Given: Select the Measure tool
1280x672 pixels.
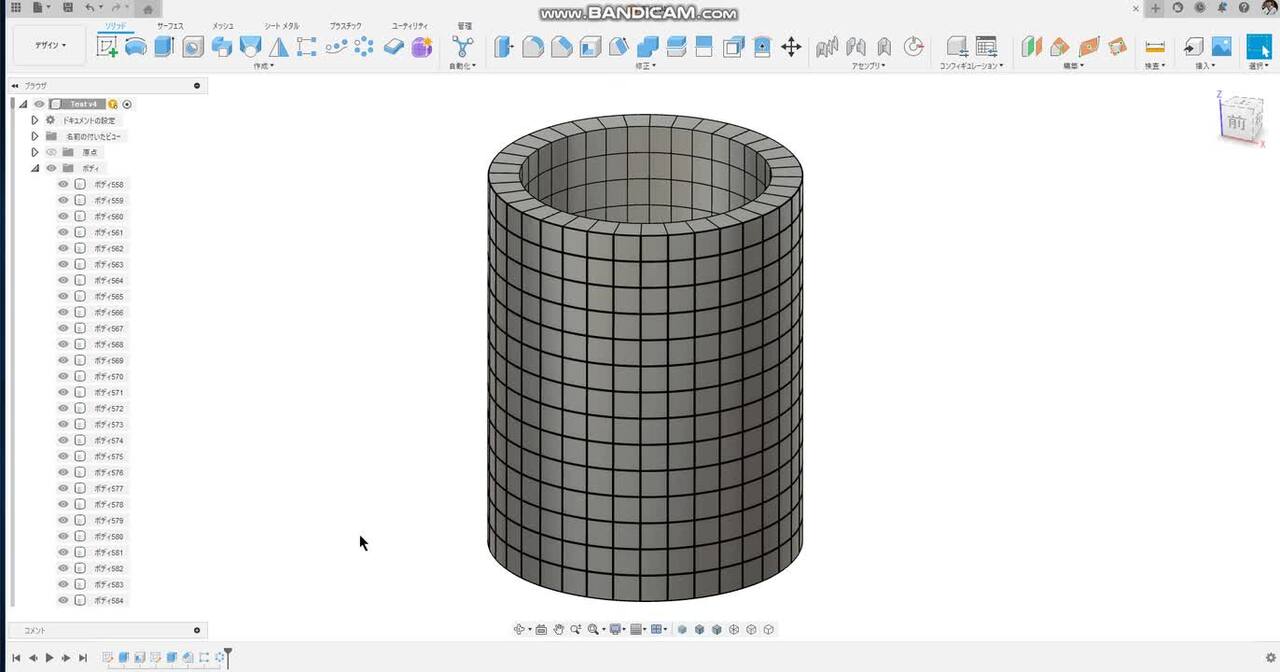Looking at the screenshot, I should tap(1155, 46).
